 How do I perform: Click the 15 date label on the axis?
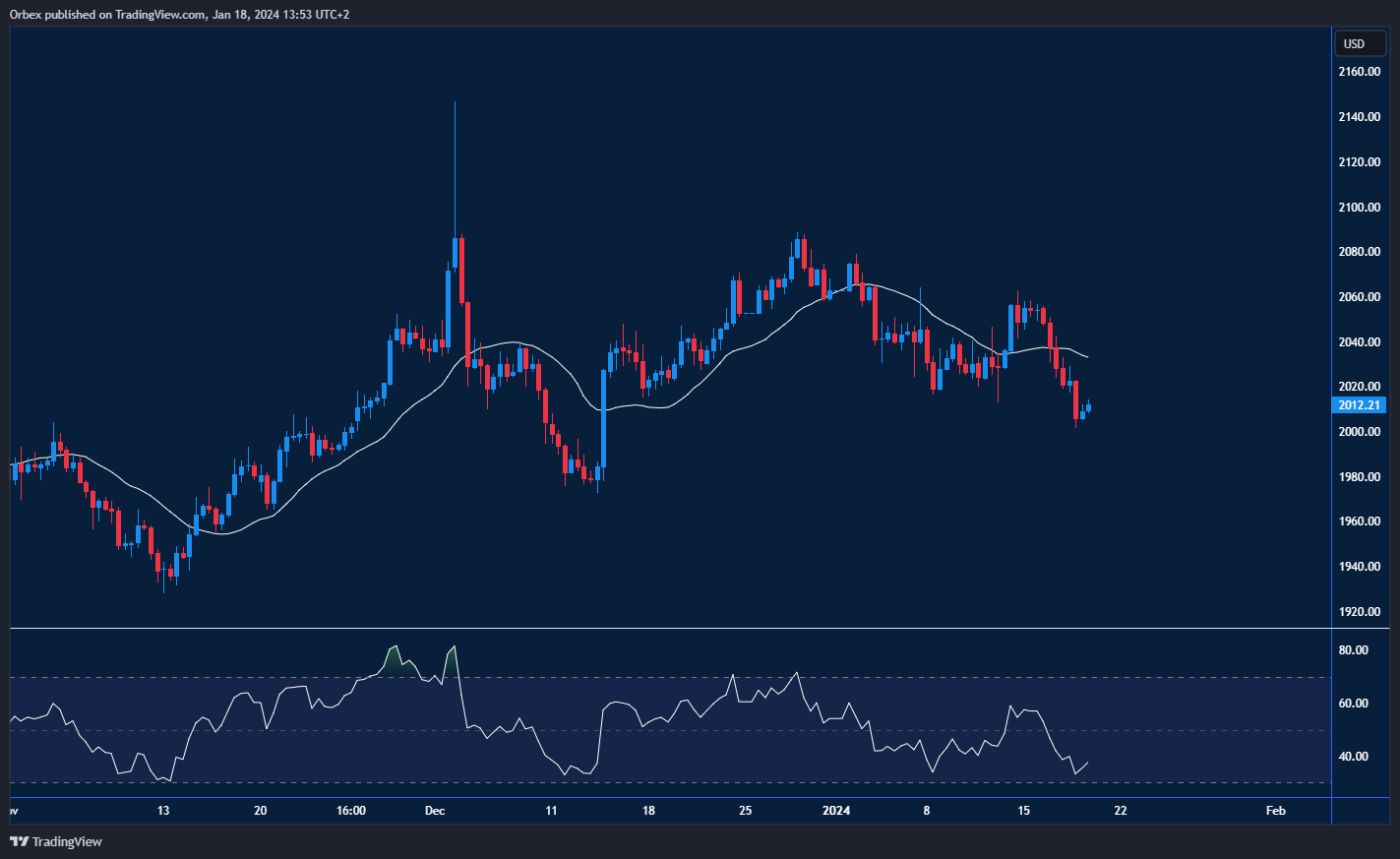1022,811
